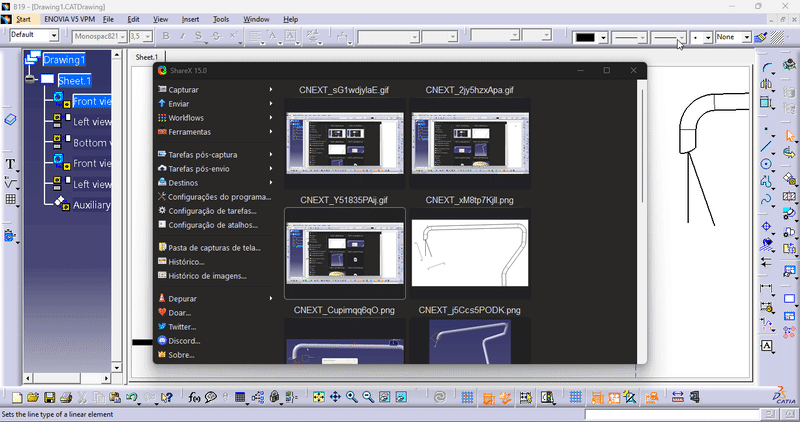The width and height of the screenshot is (800, 422).
Task: Click the pattern hatch icon right of the brush
Action: click(777, 37)
